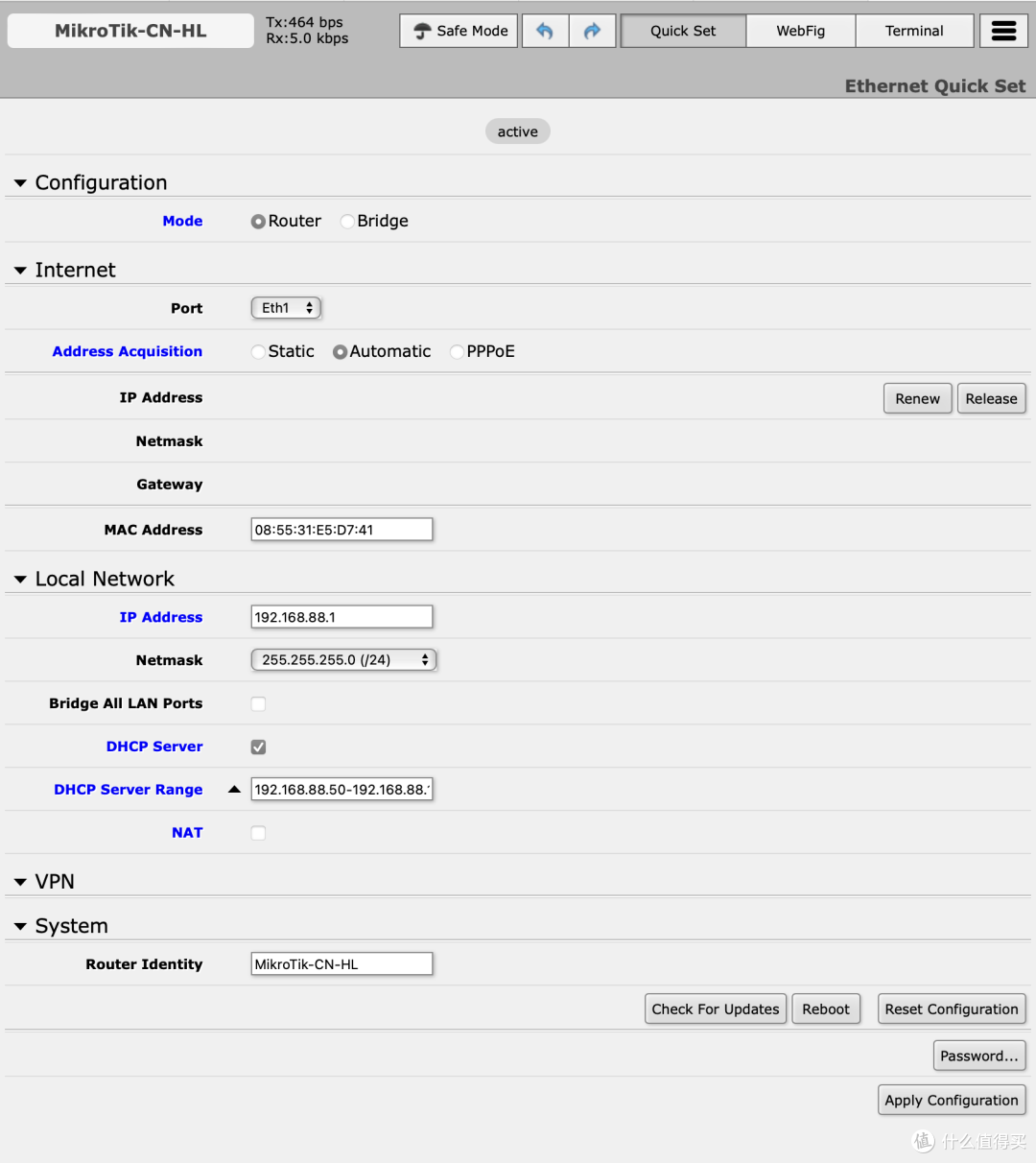Viewport: 1036px width, 1163px height.
Task: Click the DHCP Server Range label
Action: point(129,790)
